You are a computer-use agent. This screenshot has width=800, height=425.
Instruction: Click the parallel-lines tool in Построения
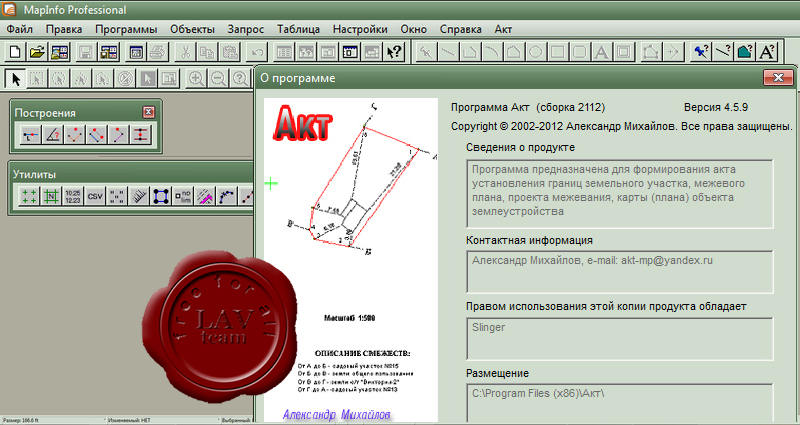pyautogui.click(x=141, y=135)
